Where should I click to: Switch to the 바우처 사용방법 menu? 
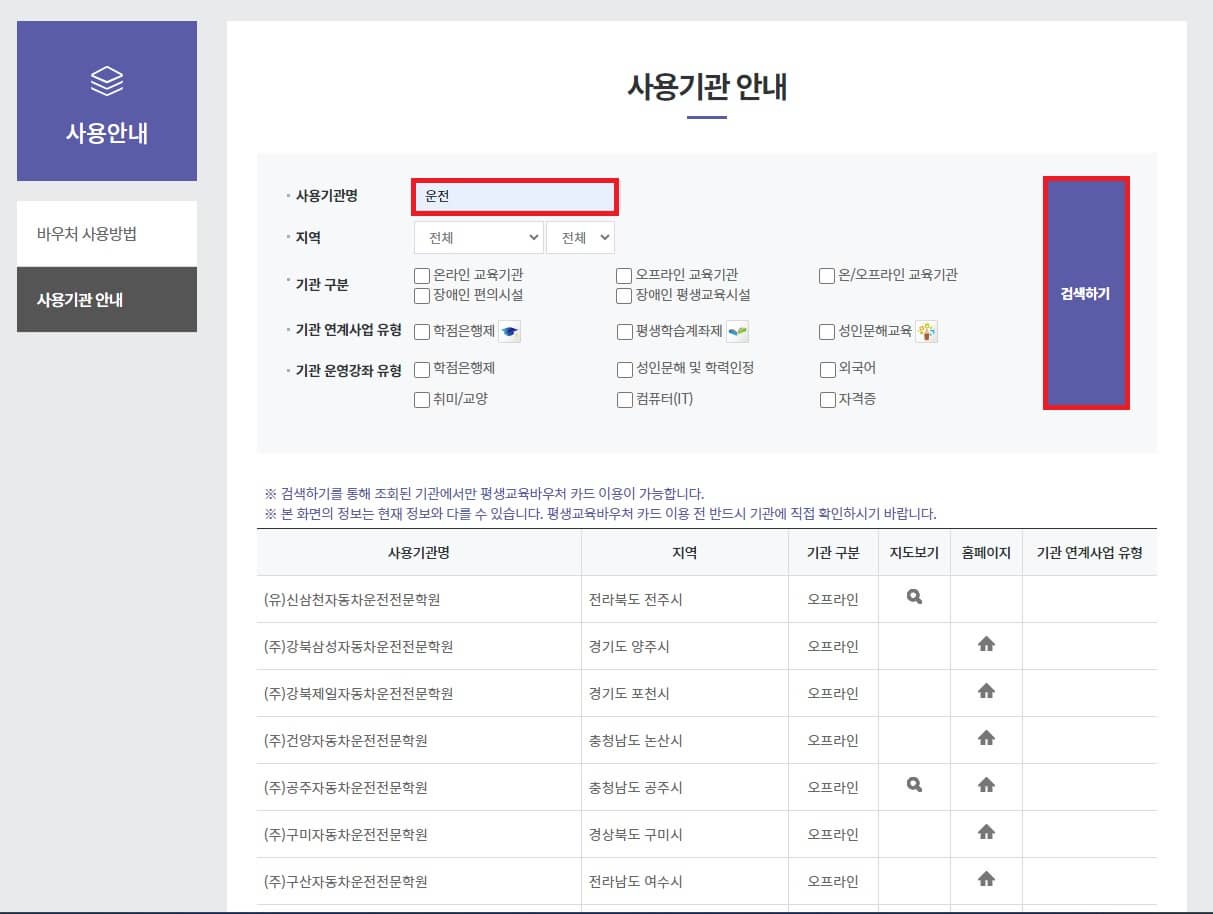pyautogui.click(x=107, y=233)
